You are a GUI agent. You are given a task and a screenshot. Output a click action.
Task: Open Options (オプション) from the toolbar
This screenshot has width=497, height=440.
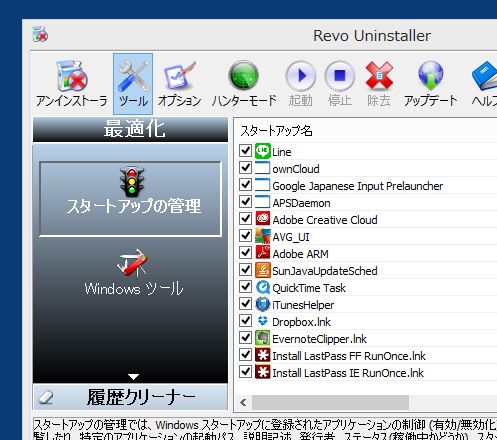pyautogui.click(x=180, y=84)
